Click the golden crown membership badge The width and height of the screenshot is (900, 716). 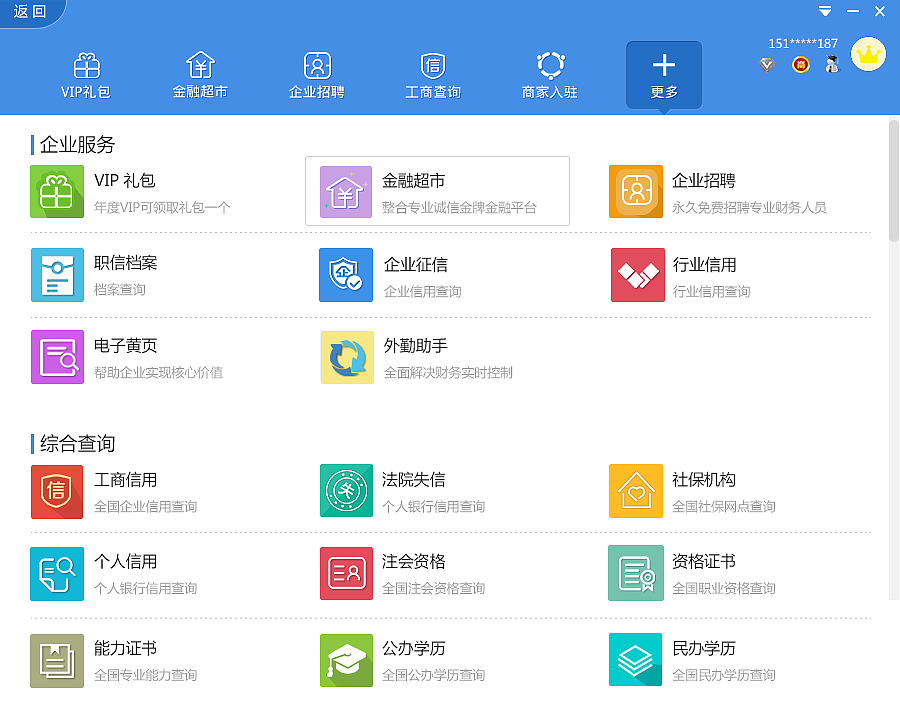(868, 54)
